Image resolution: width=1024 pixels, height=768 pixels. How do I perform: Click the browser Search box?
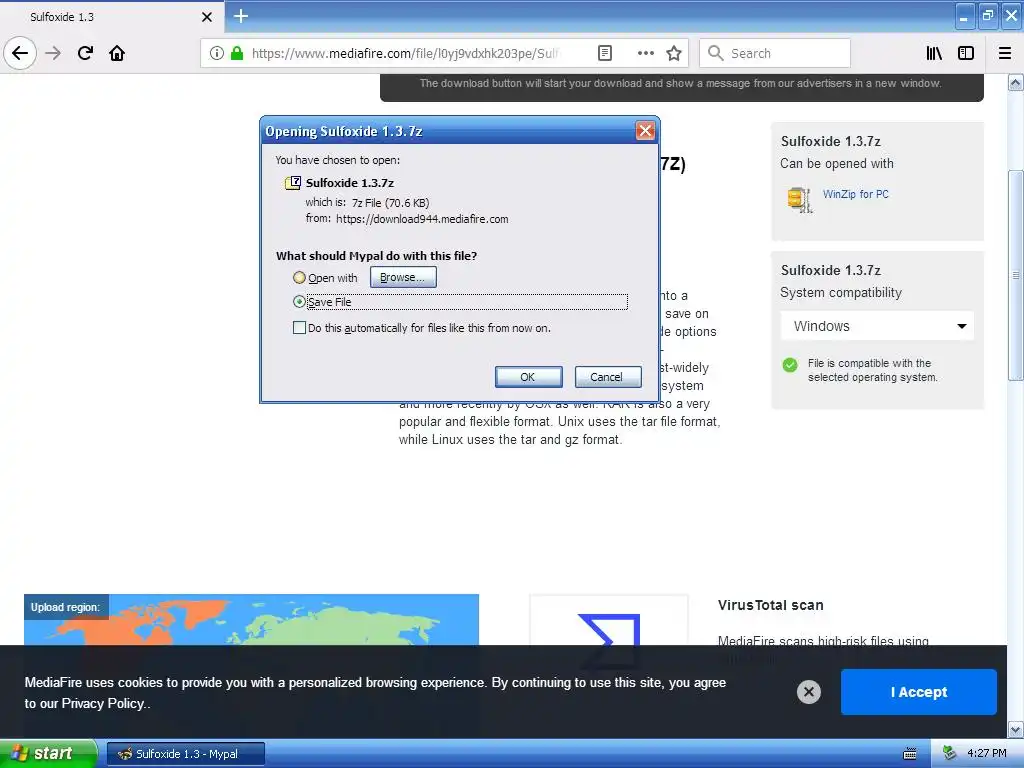tap(775, 53)
